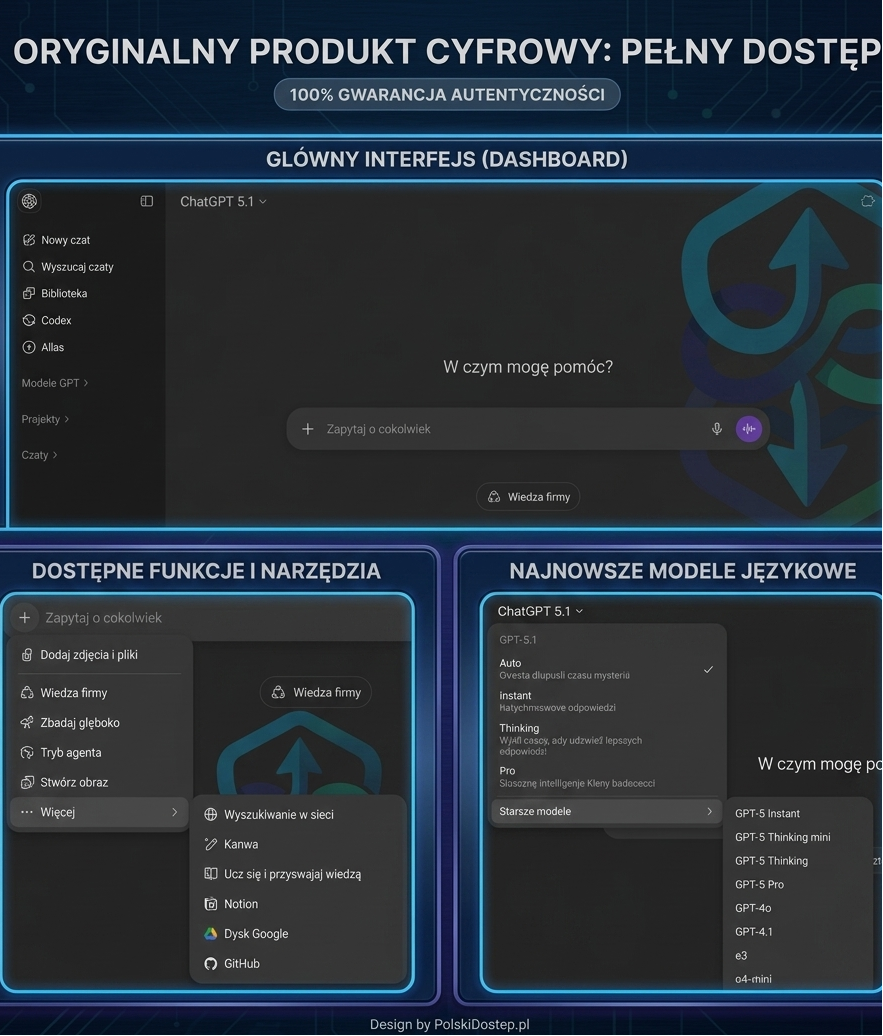Open the temporary chat icon at dashboard top right
Viewport: 883px width, 1036px height.
[867, 201]
